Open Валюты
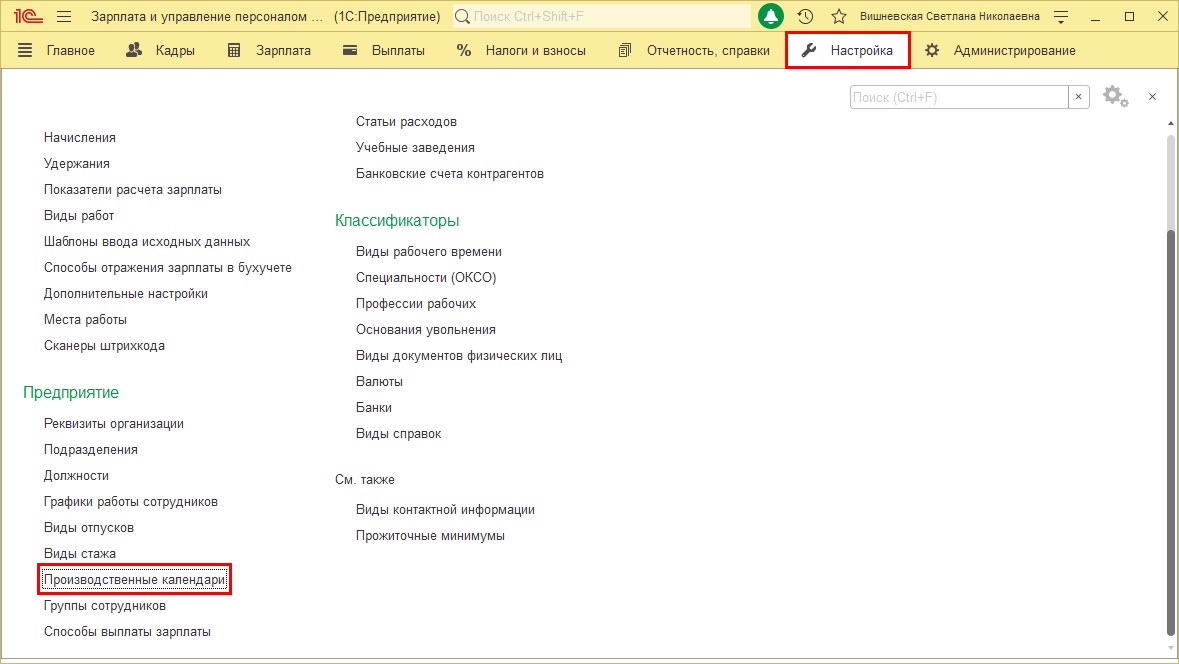Image resolution: width=1179 pixels, height=664 pixels. point(379,381)
